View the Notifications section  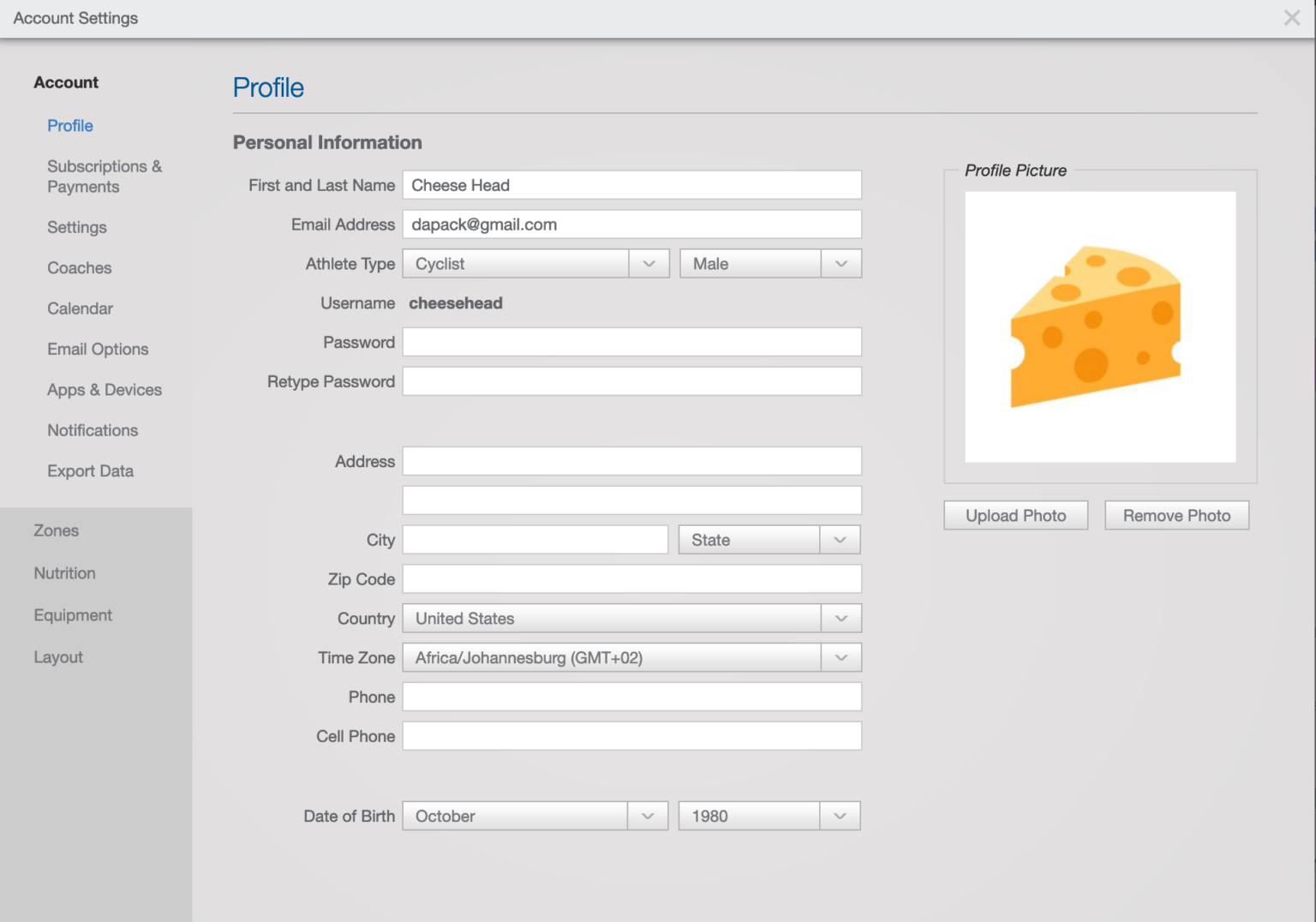coord(93,430)
